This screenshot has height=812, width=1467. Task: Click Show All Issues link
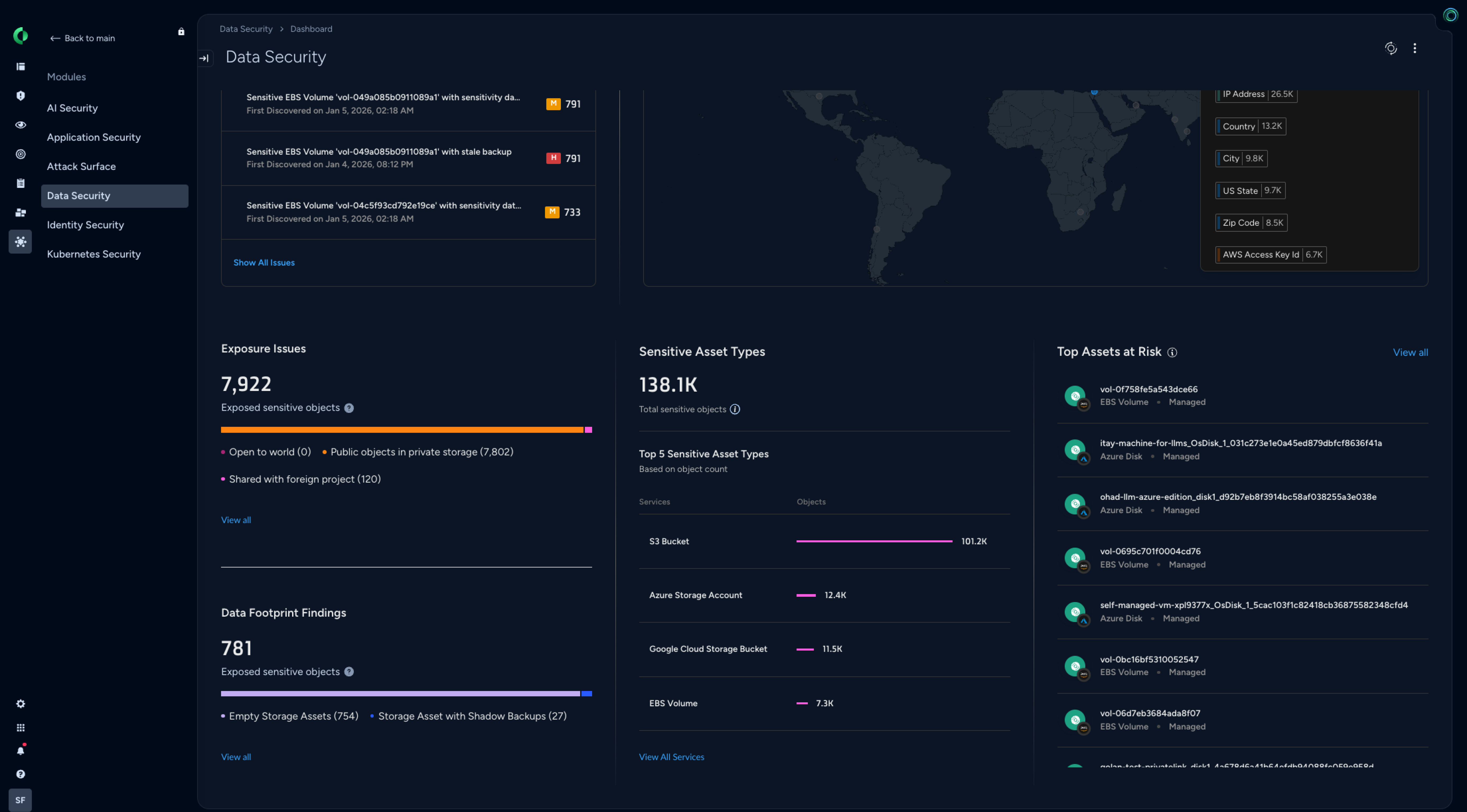tap(264, 262)
